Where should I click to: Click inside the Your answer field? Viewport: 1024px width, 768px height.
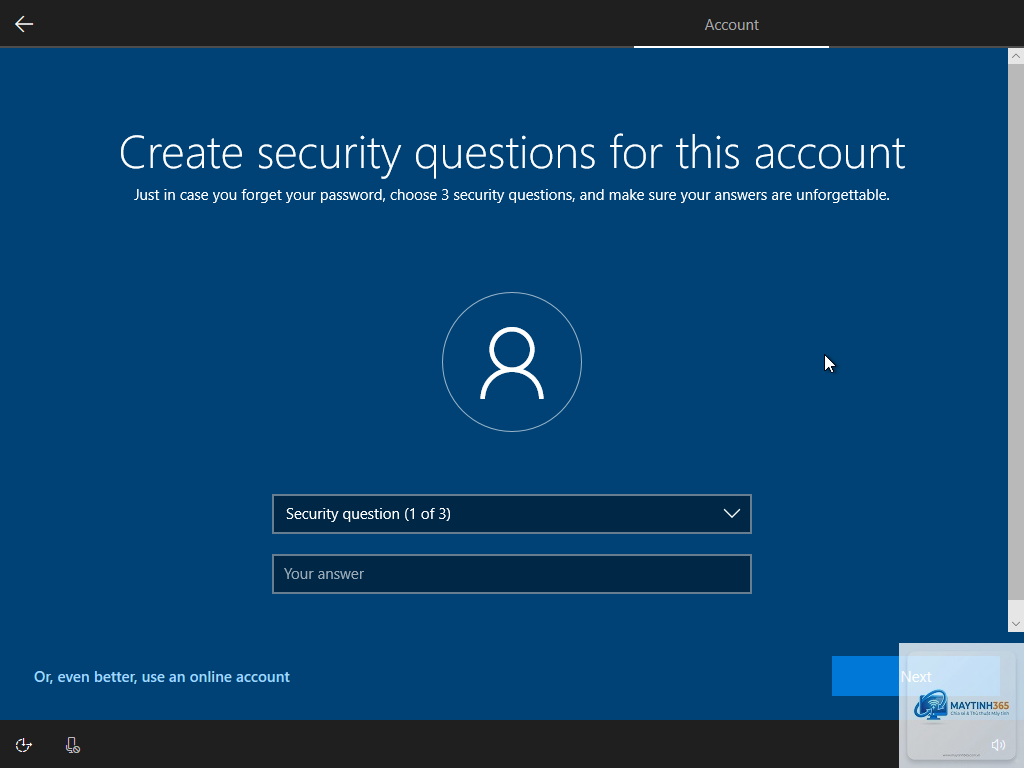point(512,574)
